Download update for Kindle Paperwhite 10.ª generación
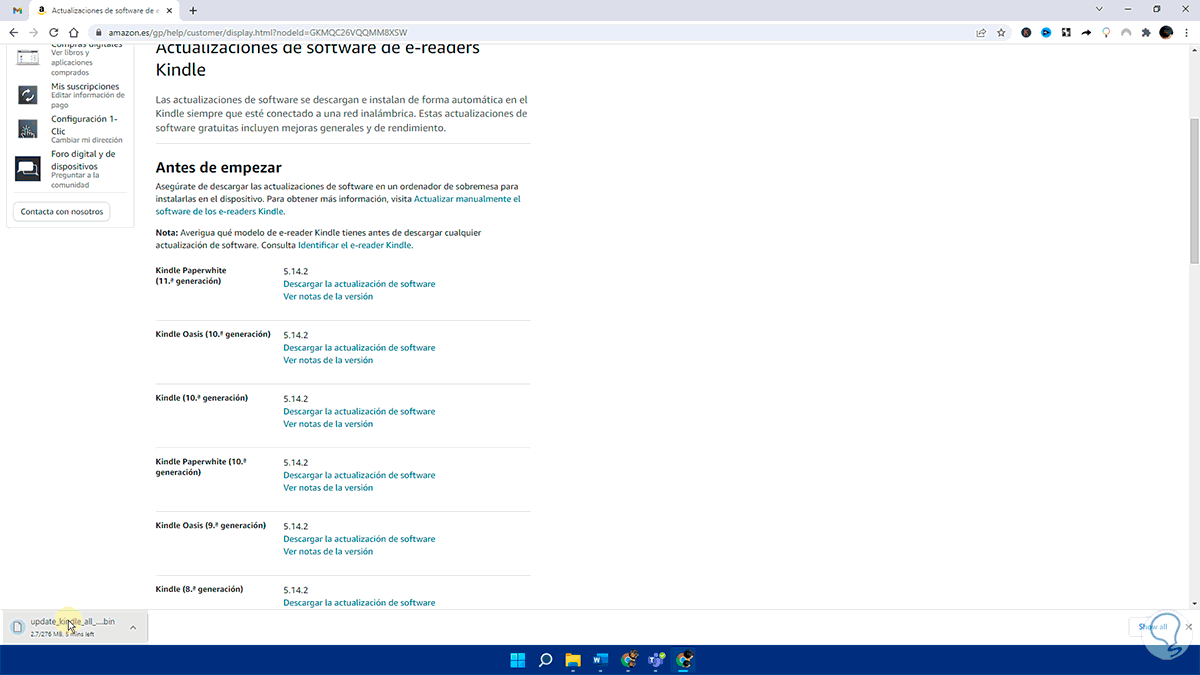 [359, 475]
